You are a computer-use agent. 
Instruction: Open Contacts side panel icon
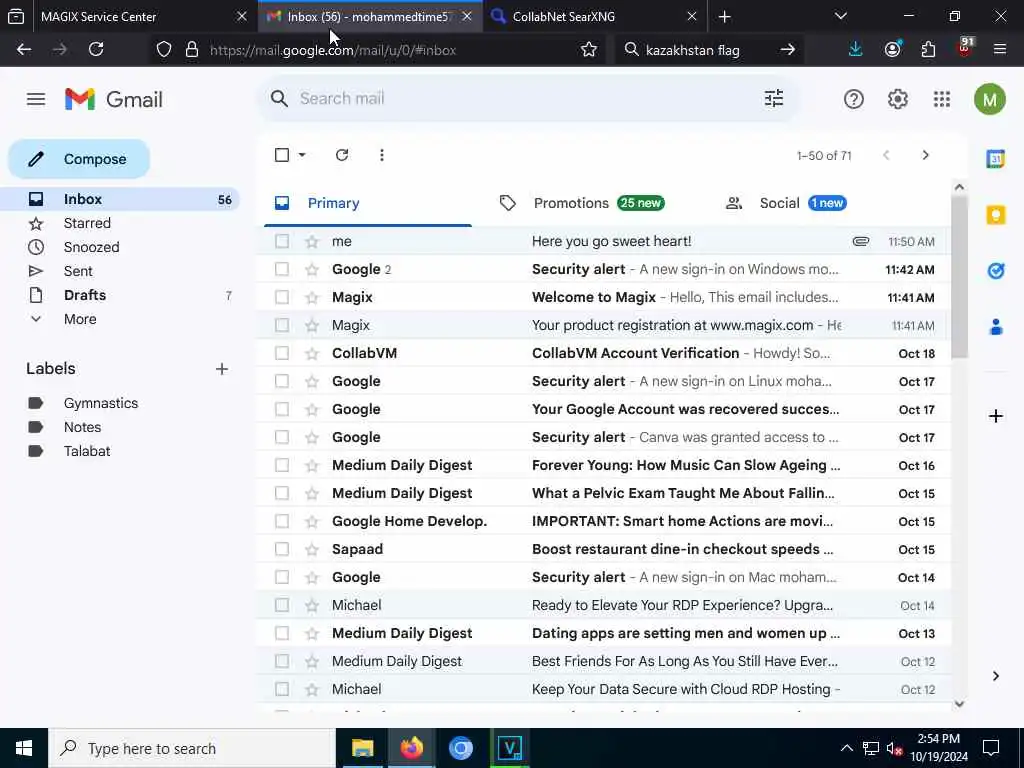(x=995, y=327)
